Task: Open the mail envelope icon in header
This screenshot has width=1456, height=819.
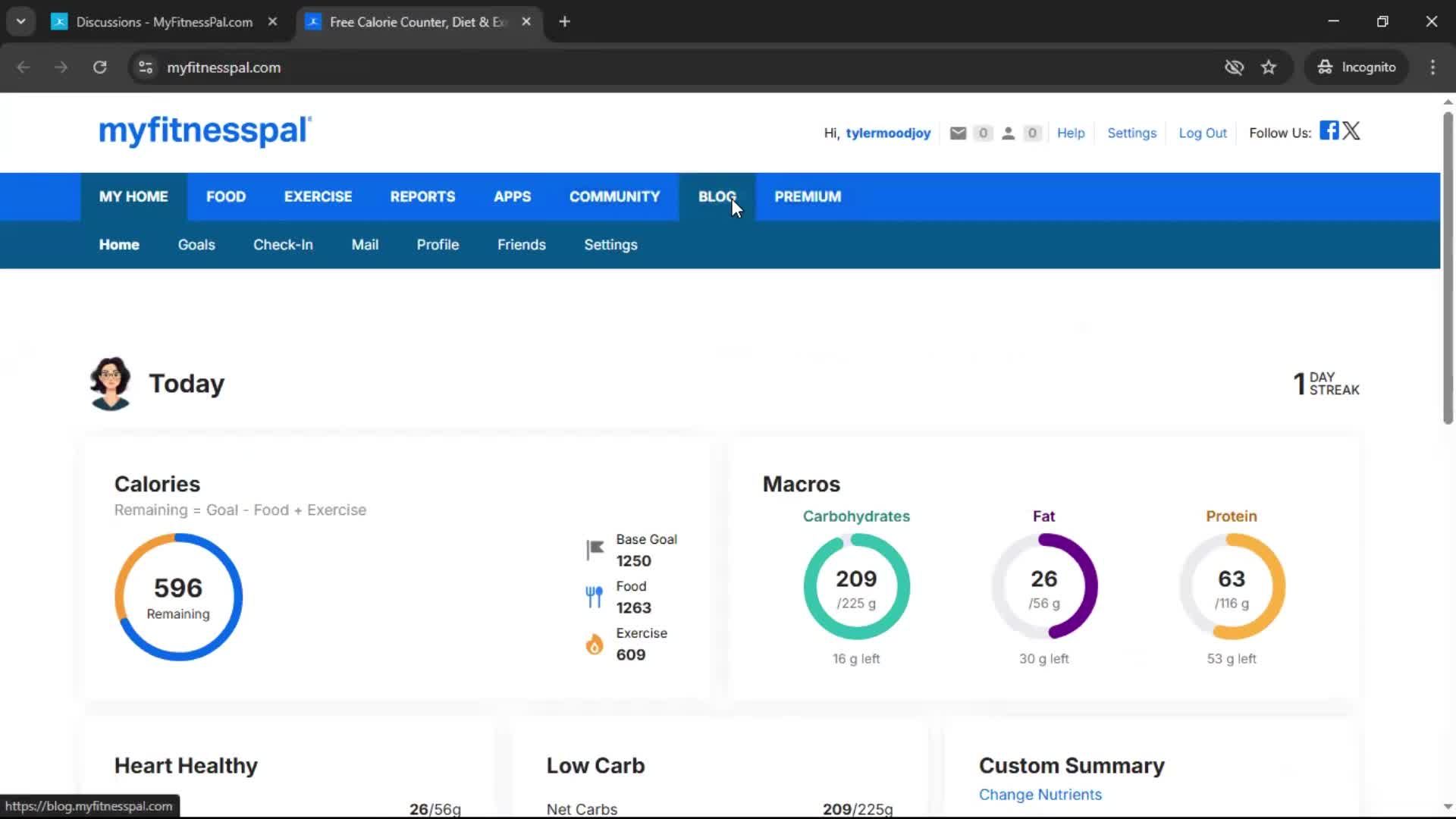Action: (x=958, y=133)
